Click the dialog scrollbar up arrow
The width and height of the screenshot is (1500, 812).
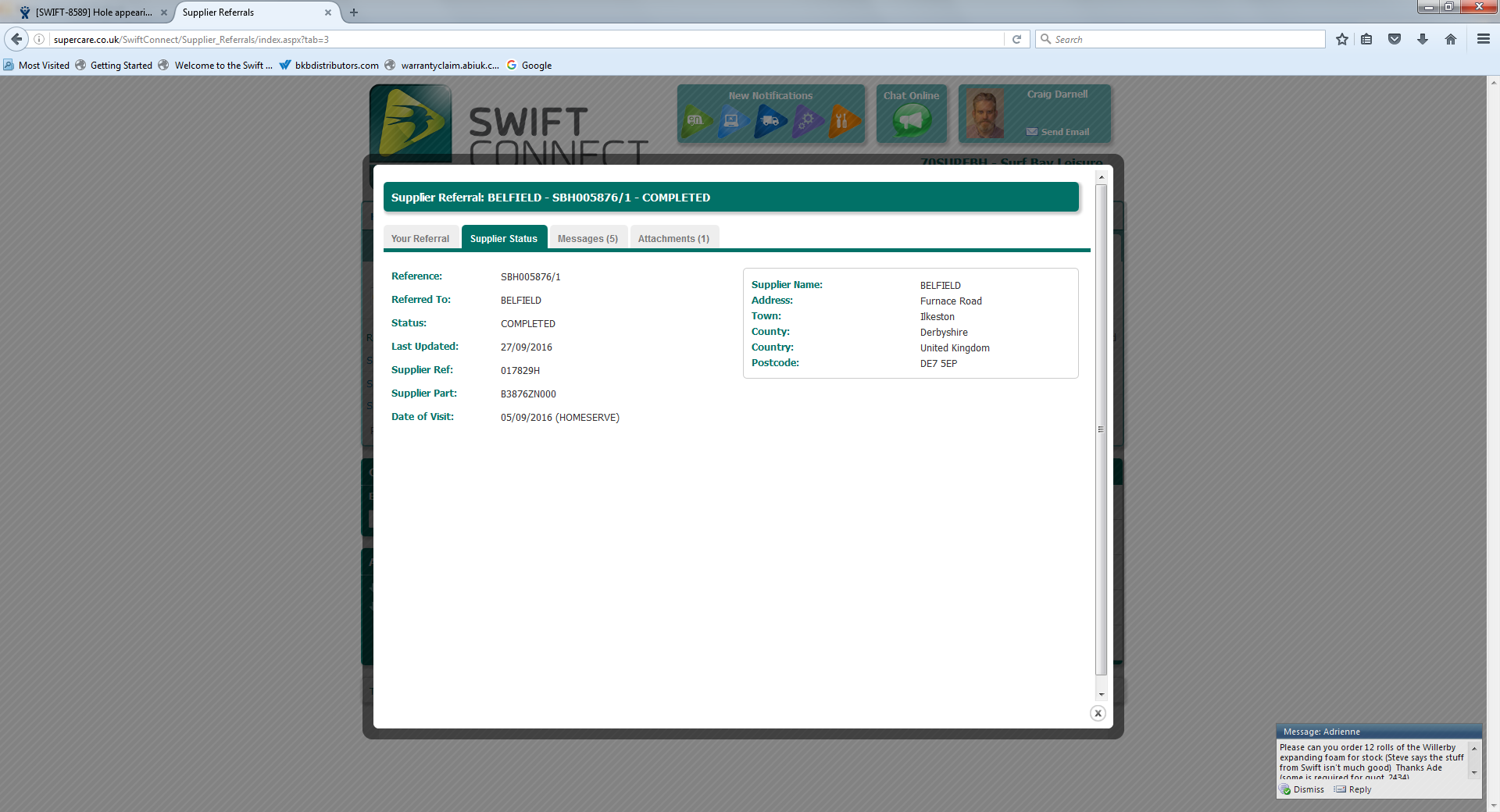click(1102, 177)
